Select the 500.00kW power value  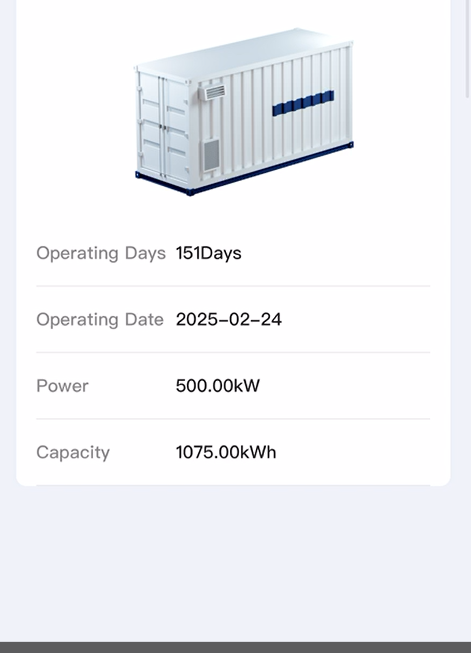[x=218, y=386]
